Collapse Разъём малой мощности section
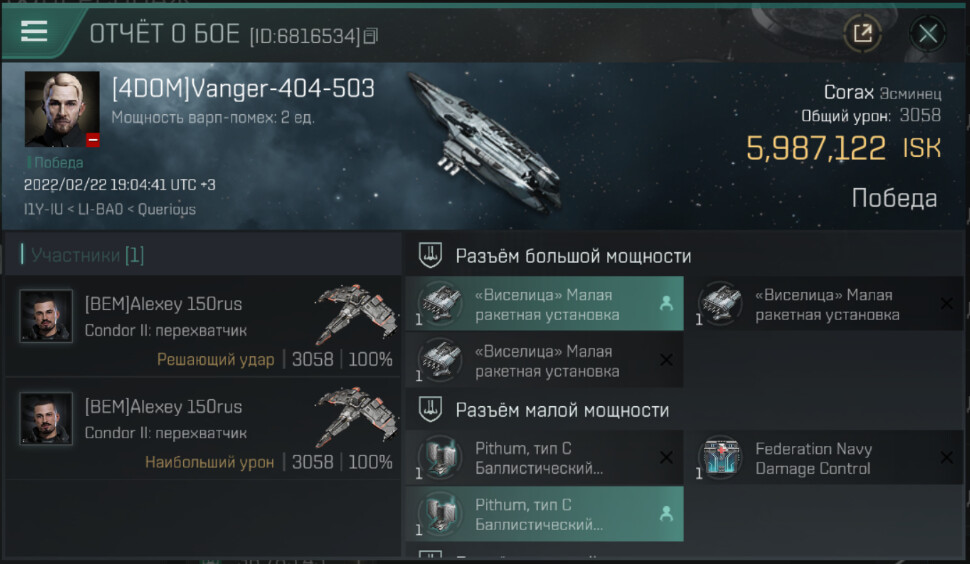 click(x=430, y=409)
